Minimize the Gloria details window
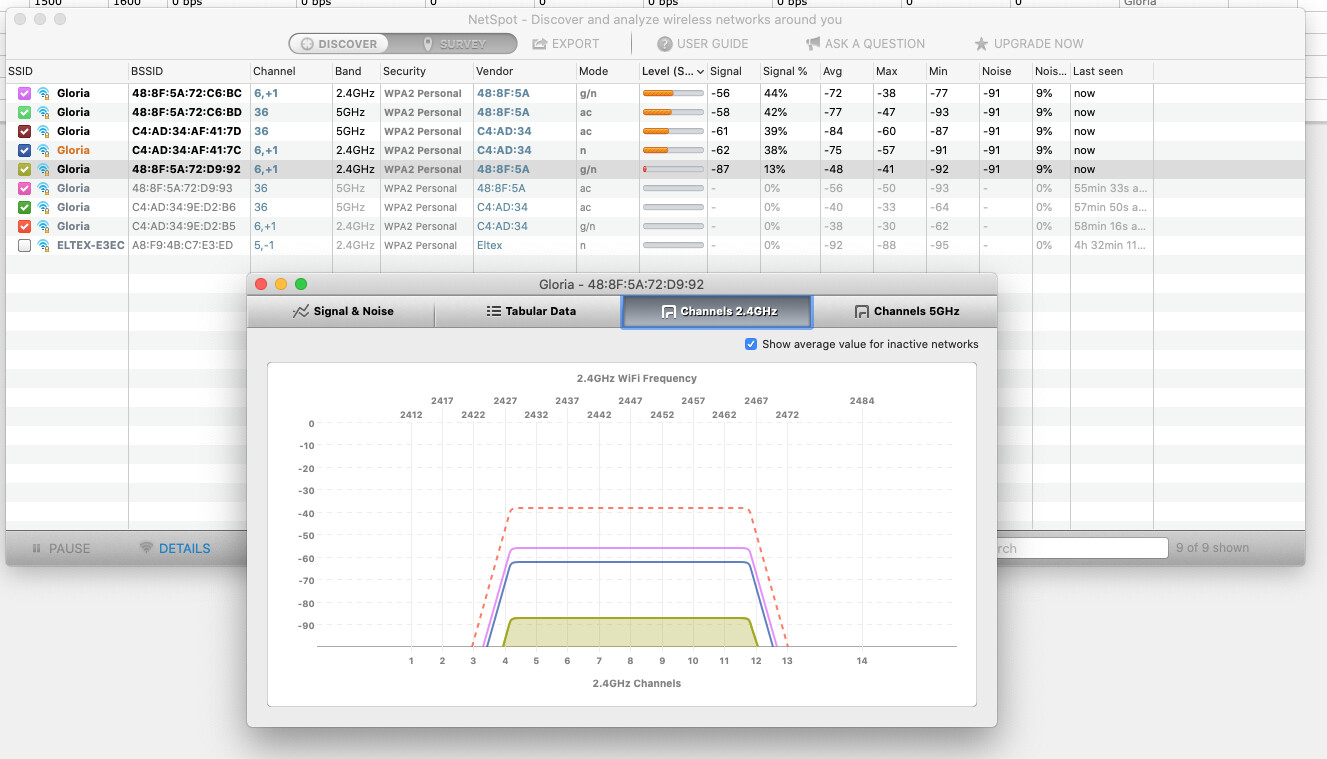 (x=281, y=284)
